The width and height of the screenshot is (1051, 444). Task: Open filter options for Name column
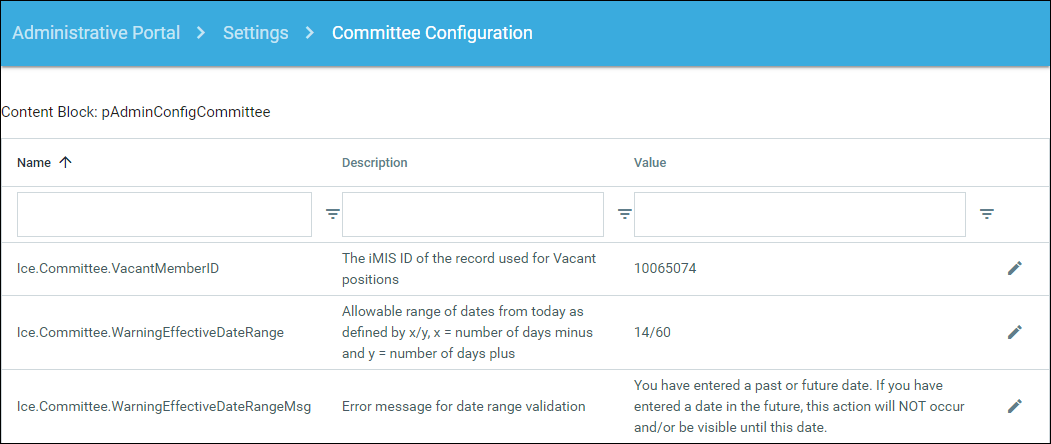(x=333, y=214)
